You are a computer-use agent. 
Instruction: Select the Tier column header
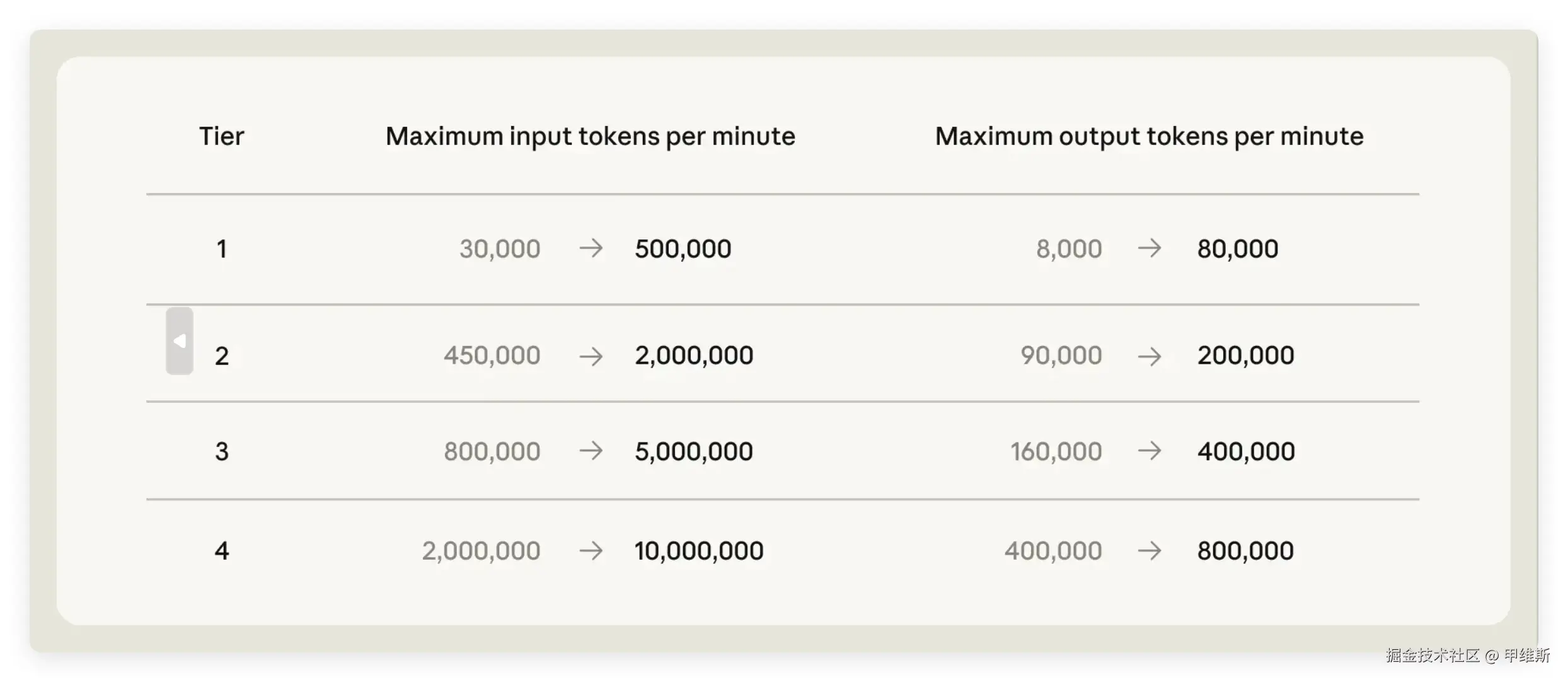pyautogui.click(x=221, y=136)
